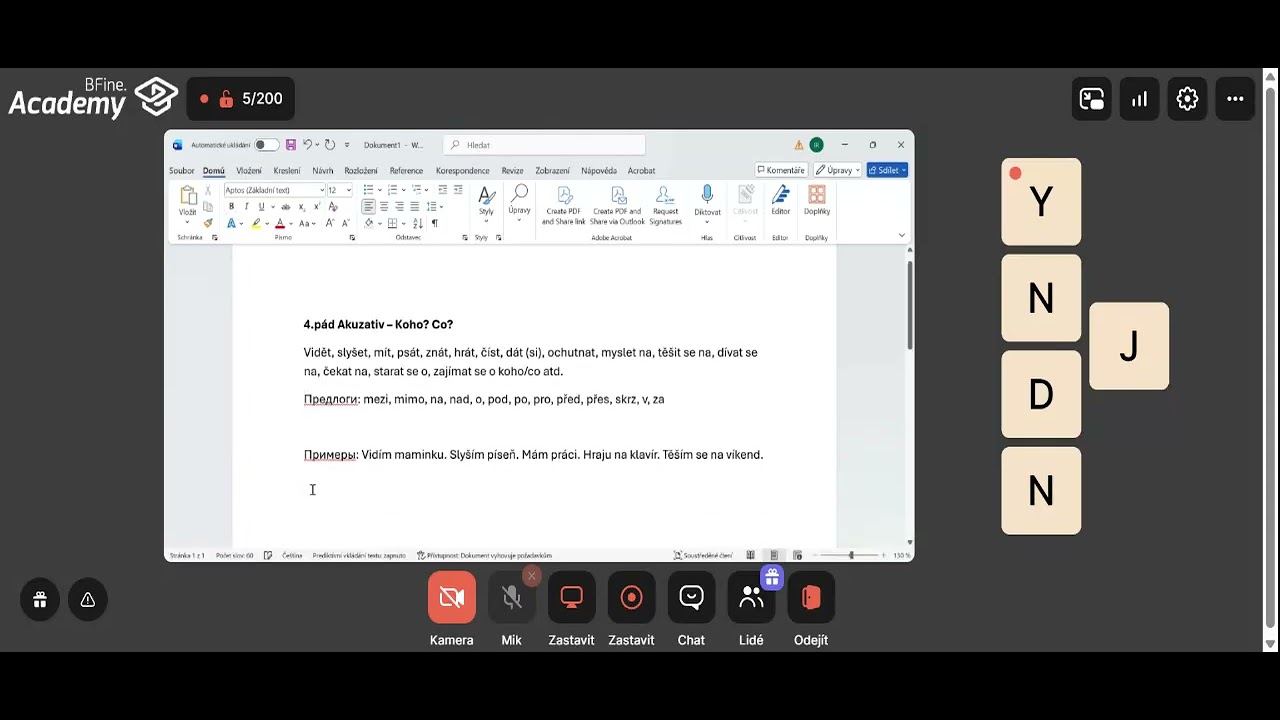Toggle show paragraph marks ¶
The width and height of the screenshot is (1280, 720).
click(x=435, y=223)
